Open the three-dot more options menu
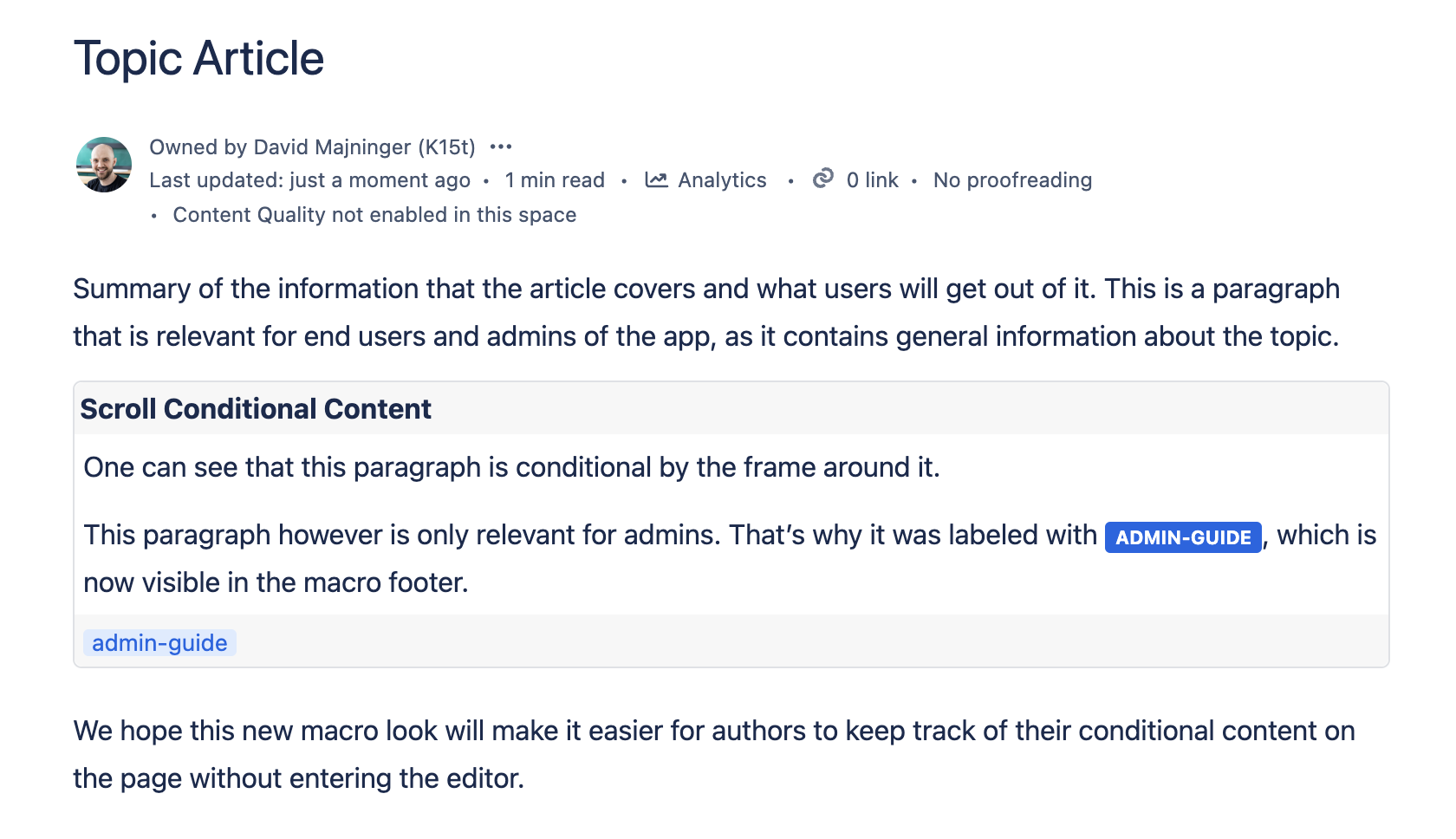The width and height of the screenshot is (1456, 839). tap(501, 147)
